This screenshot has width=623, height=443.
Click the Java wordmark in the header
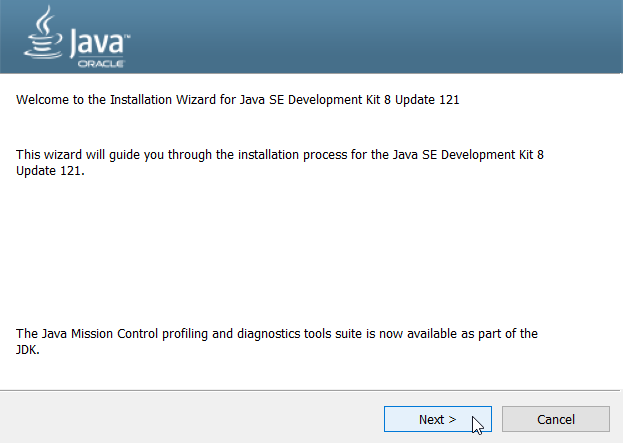click(x=97, y=43)
